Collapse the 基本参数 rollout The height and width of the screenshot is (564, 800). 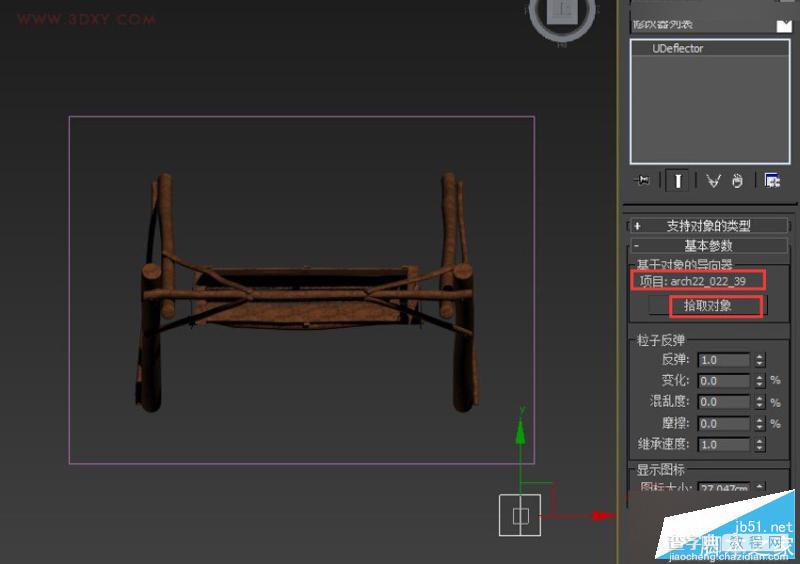[709, 246]
